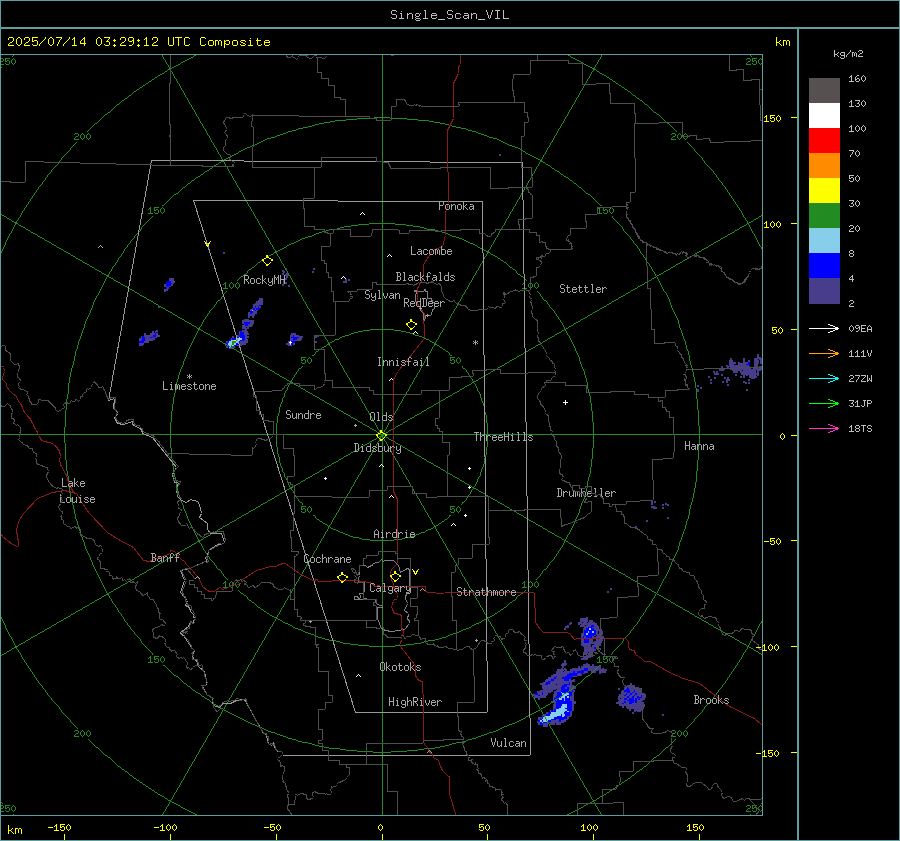
Task: Click the Vulcan label
Action: [x=508, y=743]
